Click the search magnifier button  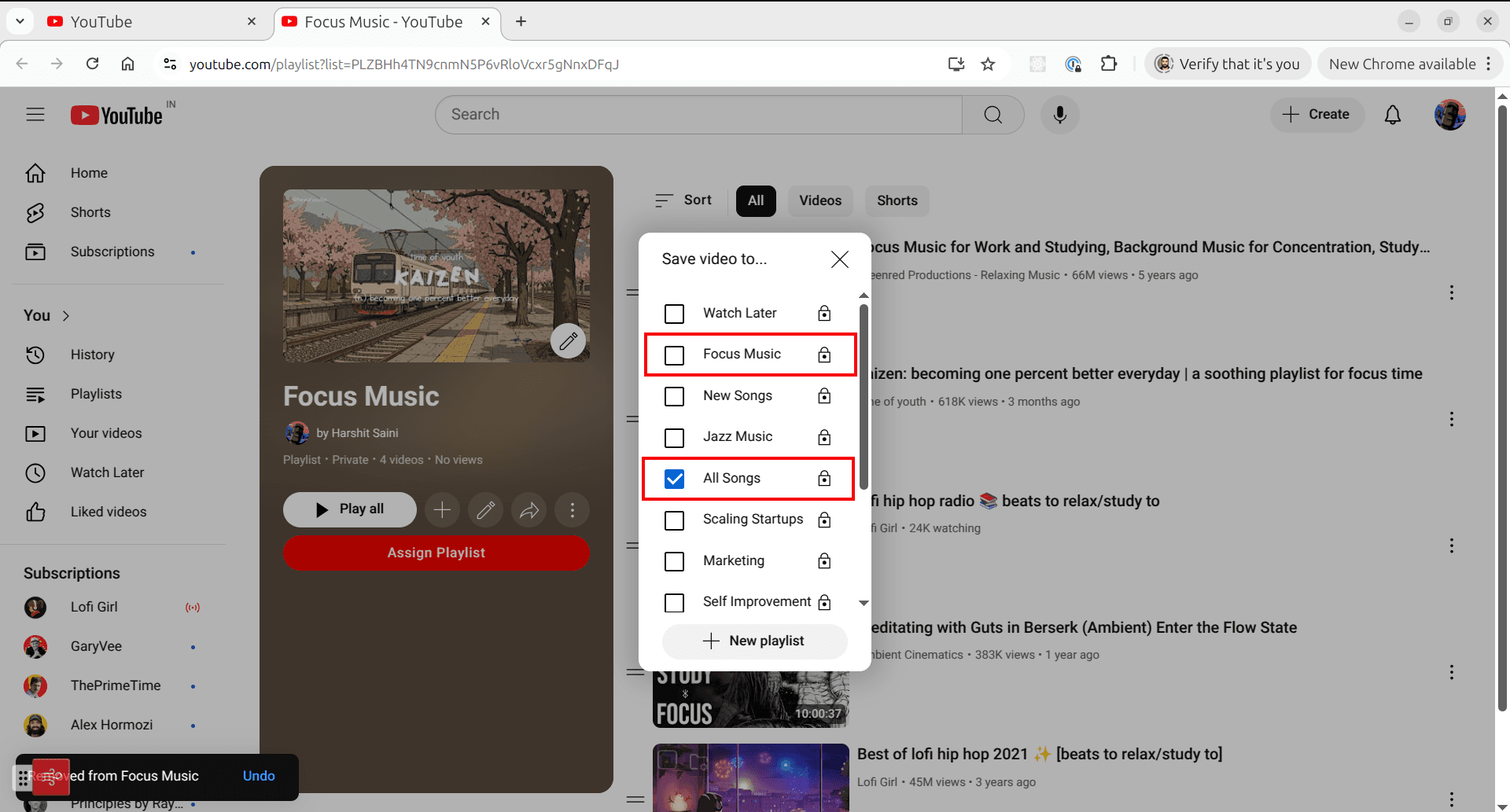(x=993, y=115)
